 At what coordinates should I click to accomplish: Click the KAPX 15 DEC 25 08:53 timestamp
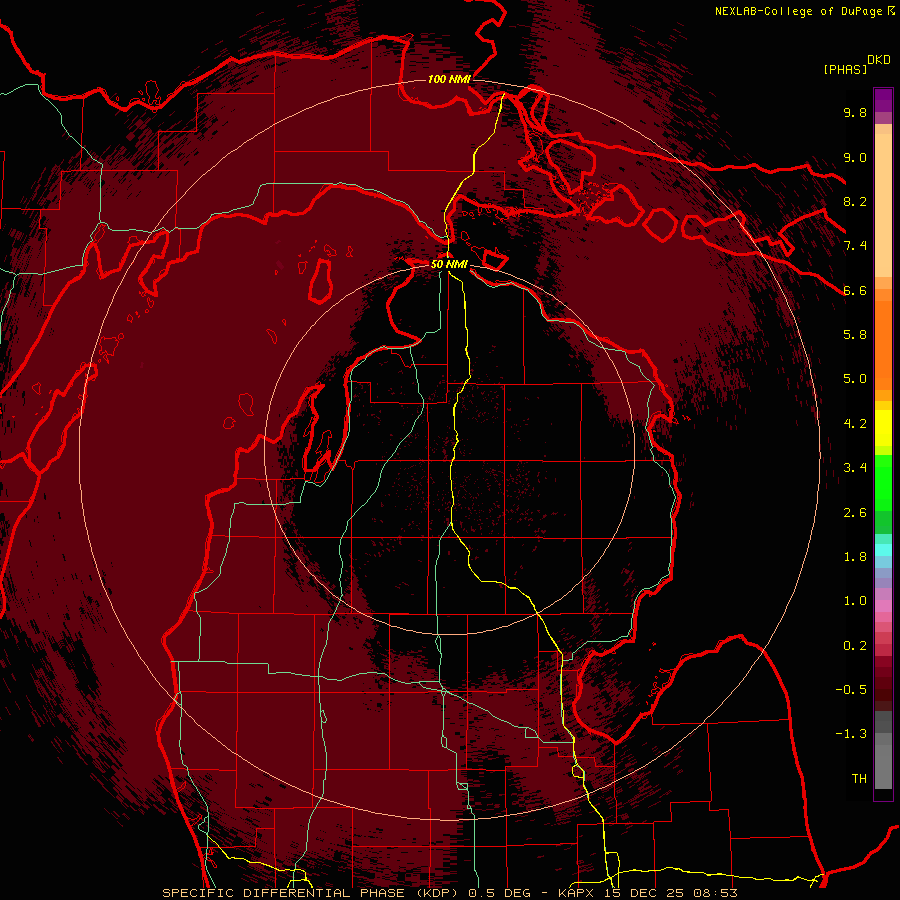click(x=647, y=893)
